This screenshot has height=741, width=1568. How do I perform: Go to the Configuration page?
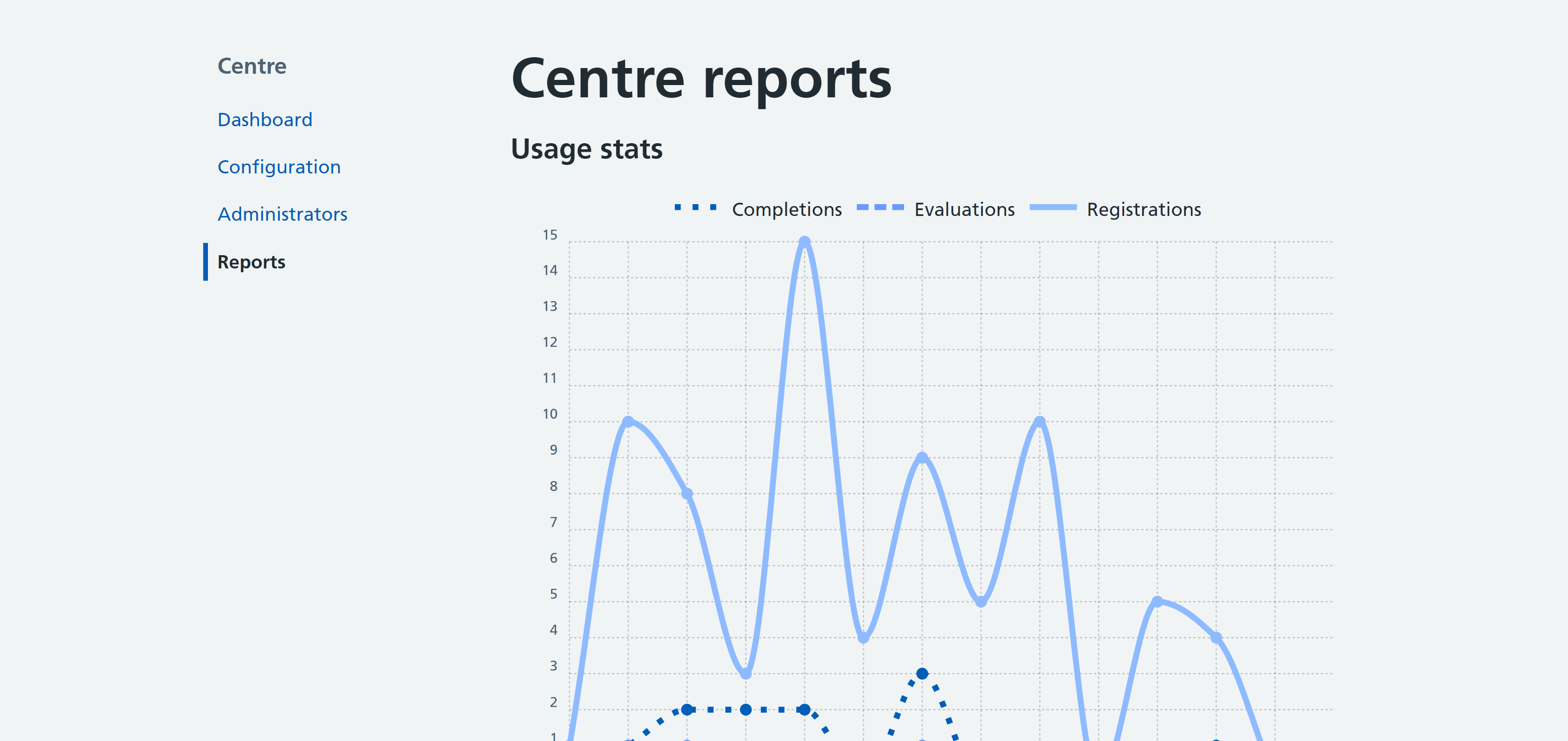pyautogui.click(x=279, y=167)
